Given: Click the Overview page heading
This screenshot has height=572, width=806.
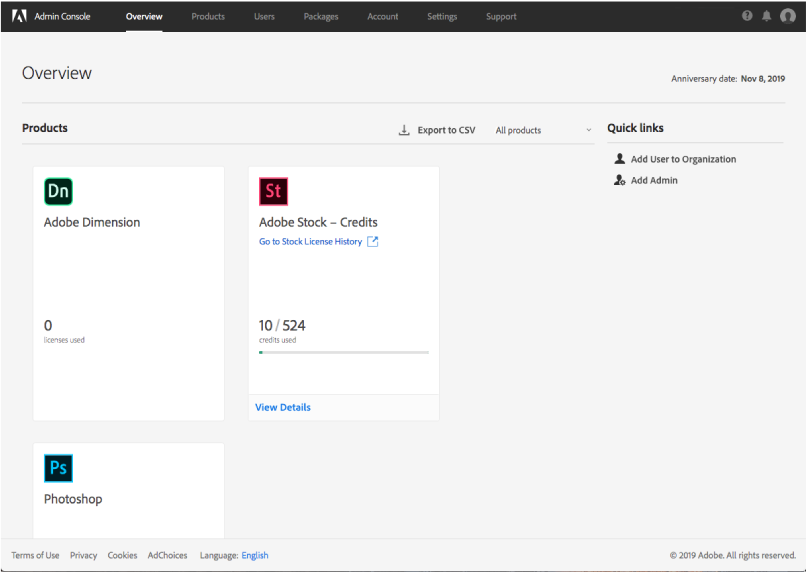Looking at the screenshot, I should 57,73.
